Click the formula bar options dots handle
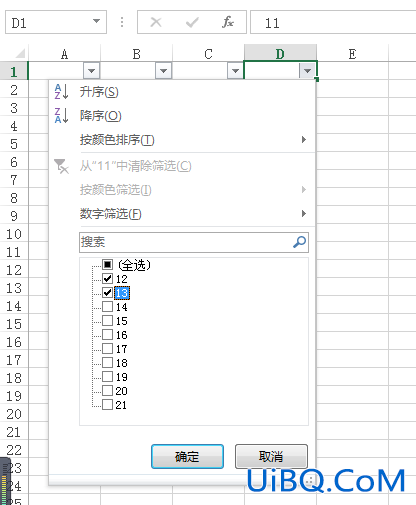The height and width of the screenshot is (505, 416). (x=122, y=22)
